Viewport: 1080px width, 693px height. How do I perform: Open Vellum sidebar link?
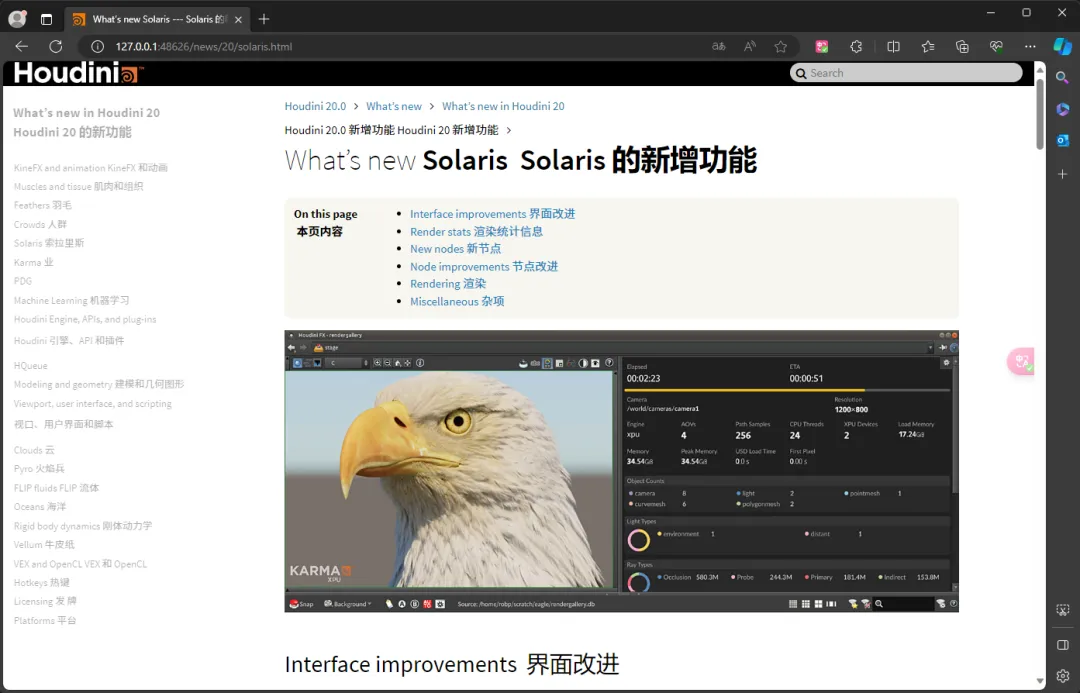[x=44, y=544]
